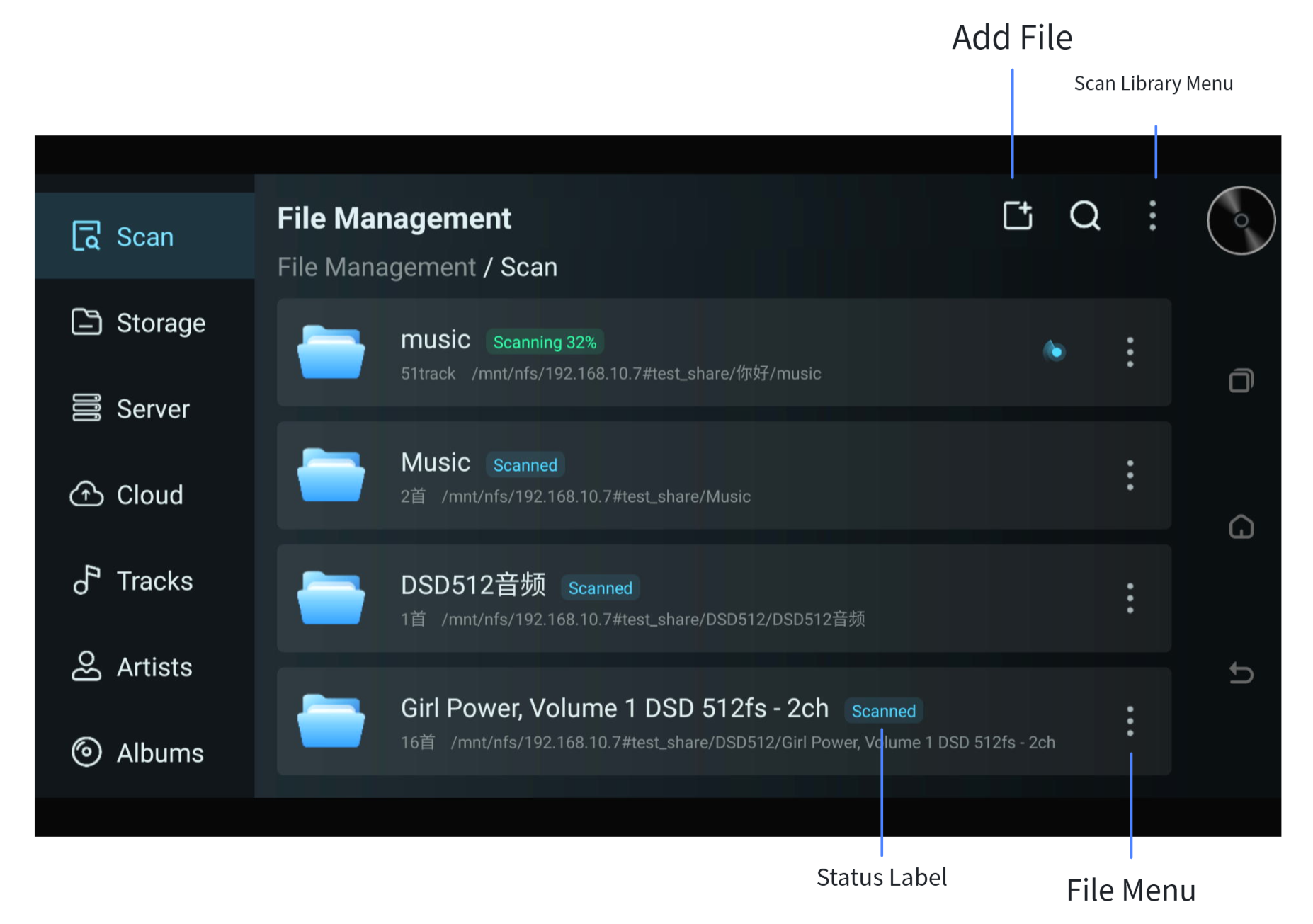Tap the back arrow icon
The width and height of the screenshot is (1313, 924).
click(1241, 673)
